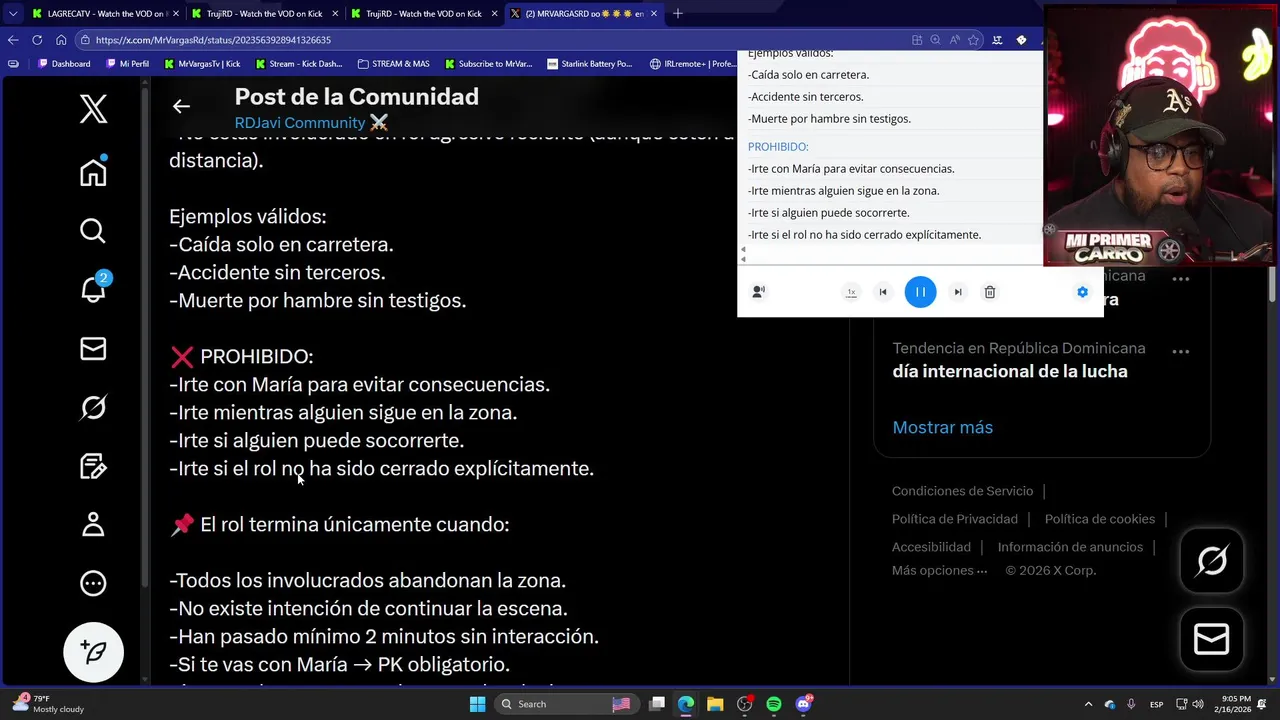Image resolution: width=1280 pixels, height=720 pixels.
Task: Open the Starlink Battery bookmark
Action: [x=590, y=64]
